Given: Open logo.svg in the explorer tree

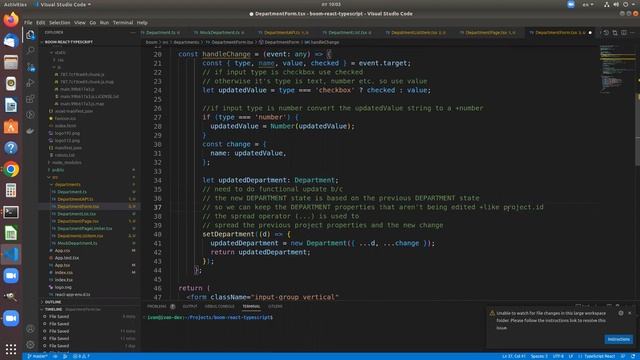Looking at the screenshot, I should click(63, 287).
